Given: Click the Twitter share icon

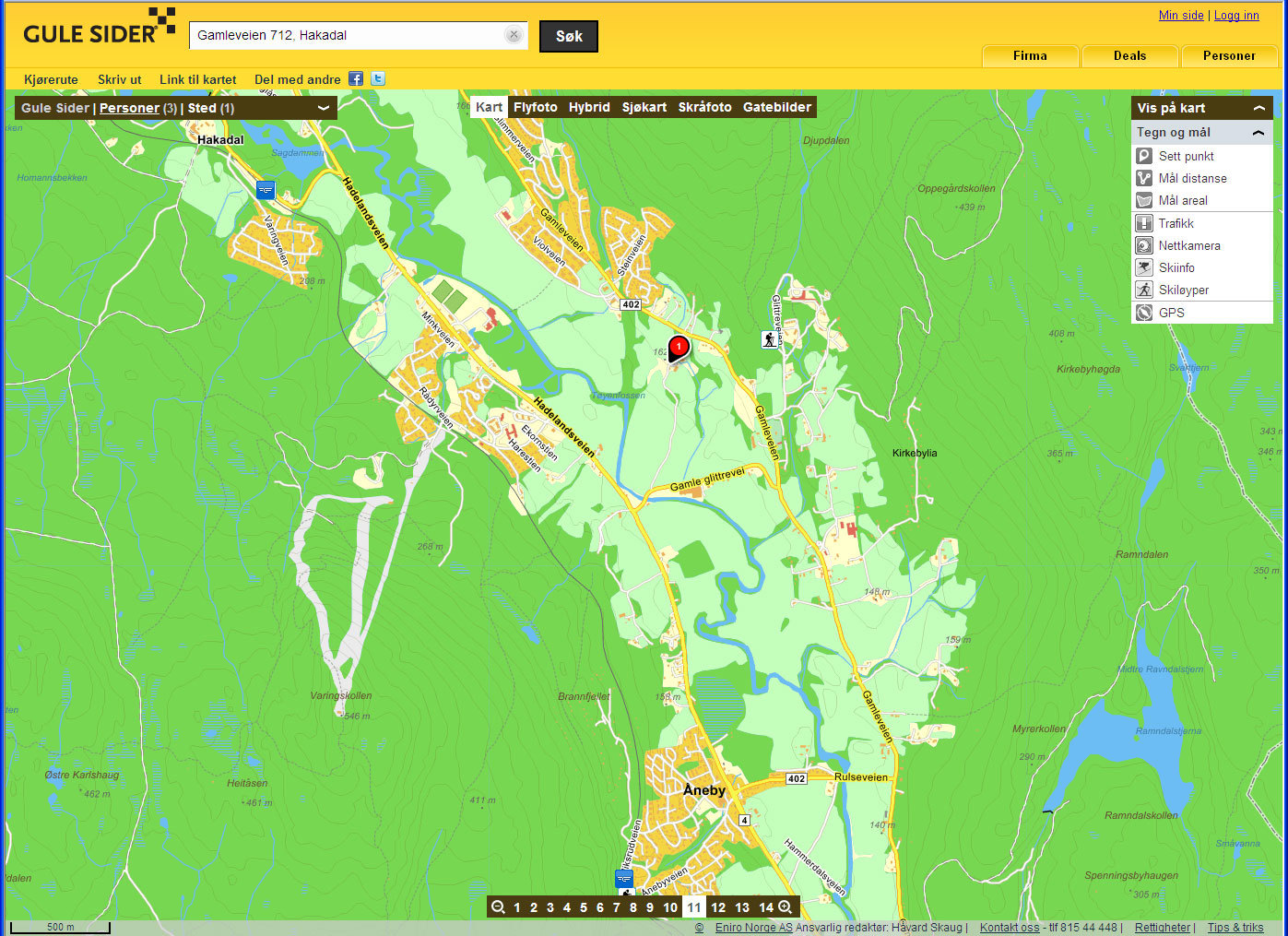Looking at the screenshot, I should tap(377, 79).
